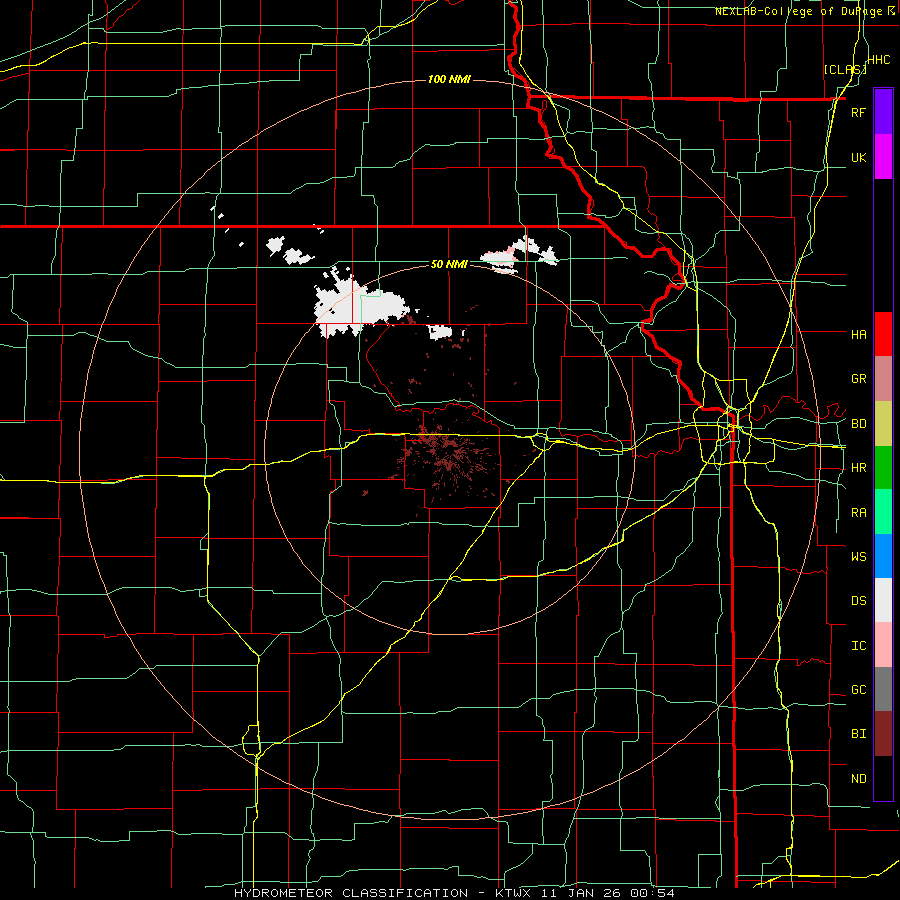Click the IC legend label
This screenshot has height=900, width=900.
858,646
